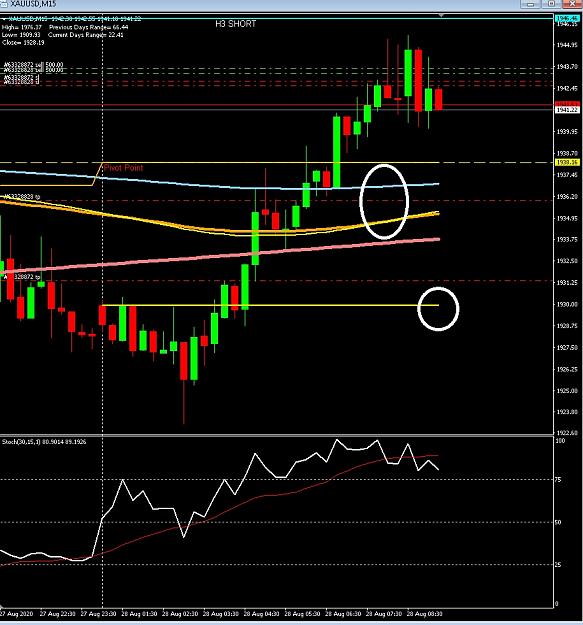
Task: Click the 50 level on Stochastic scale
Action: pyautogui.click(x=560, y=522)
